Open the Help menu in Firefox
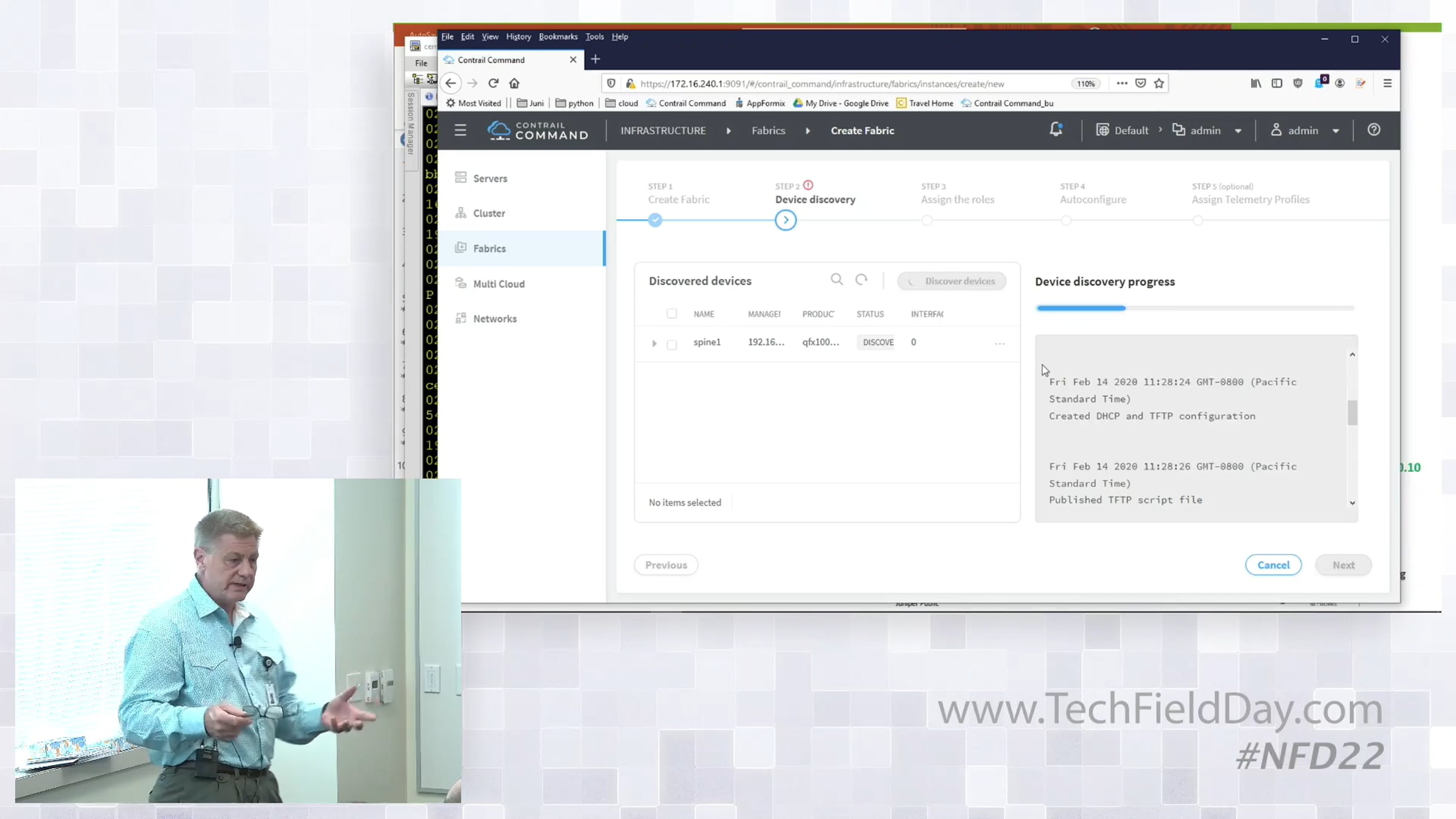 click(619, 36)
